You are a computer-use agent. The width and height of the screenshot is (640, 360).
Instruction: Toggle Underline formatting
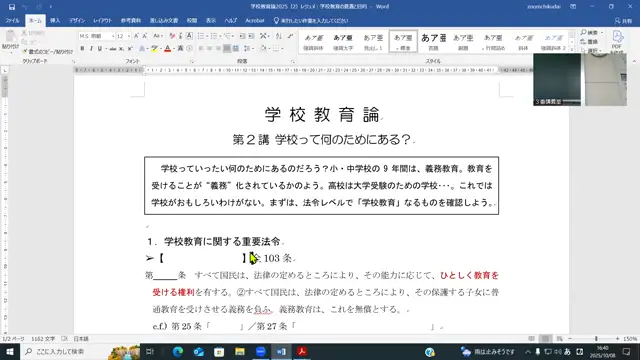pyautogui.click(x=99, y=49)
